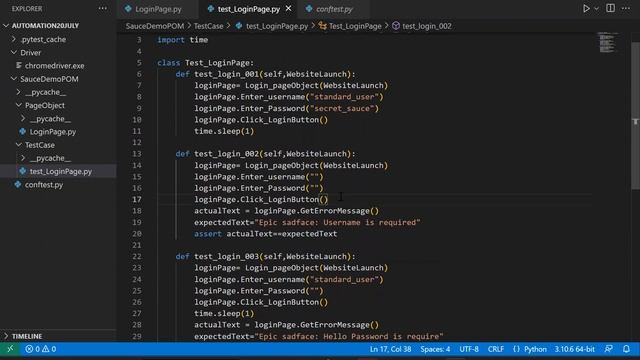This screenshot has height=360, width=640.
Task: Click "standard_user" string on line 8
Action: 344,97
